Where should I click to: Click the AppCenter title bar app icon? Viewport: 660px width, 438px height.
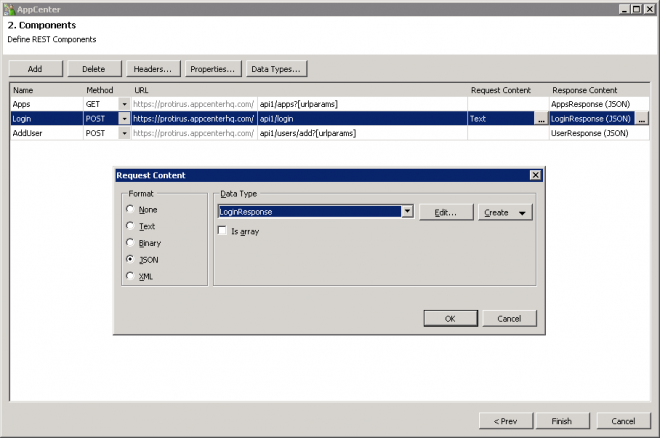[9, 9]
